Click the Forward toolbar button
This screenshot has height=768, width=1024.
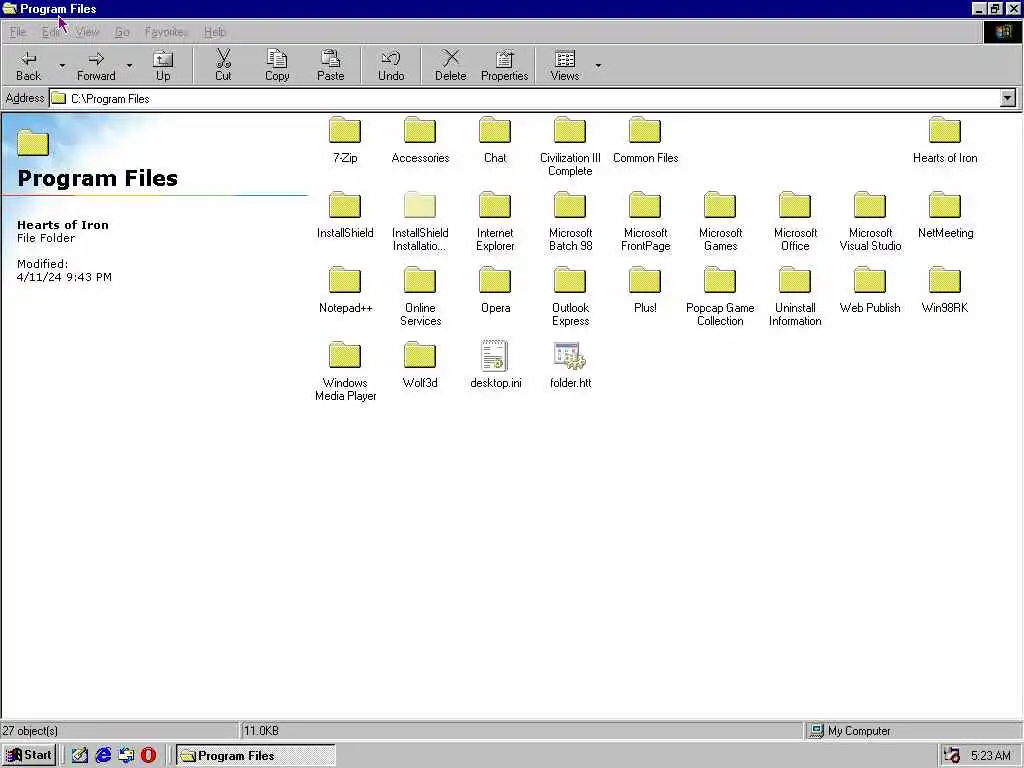[x=96, y=65]
